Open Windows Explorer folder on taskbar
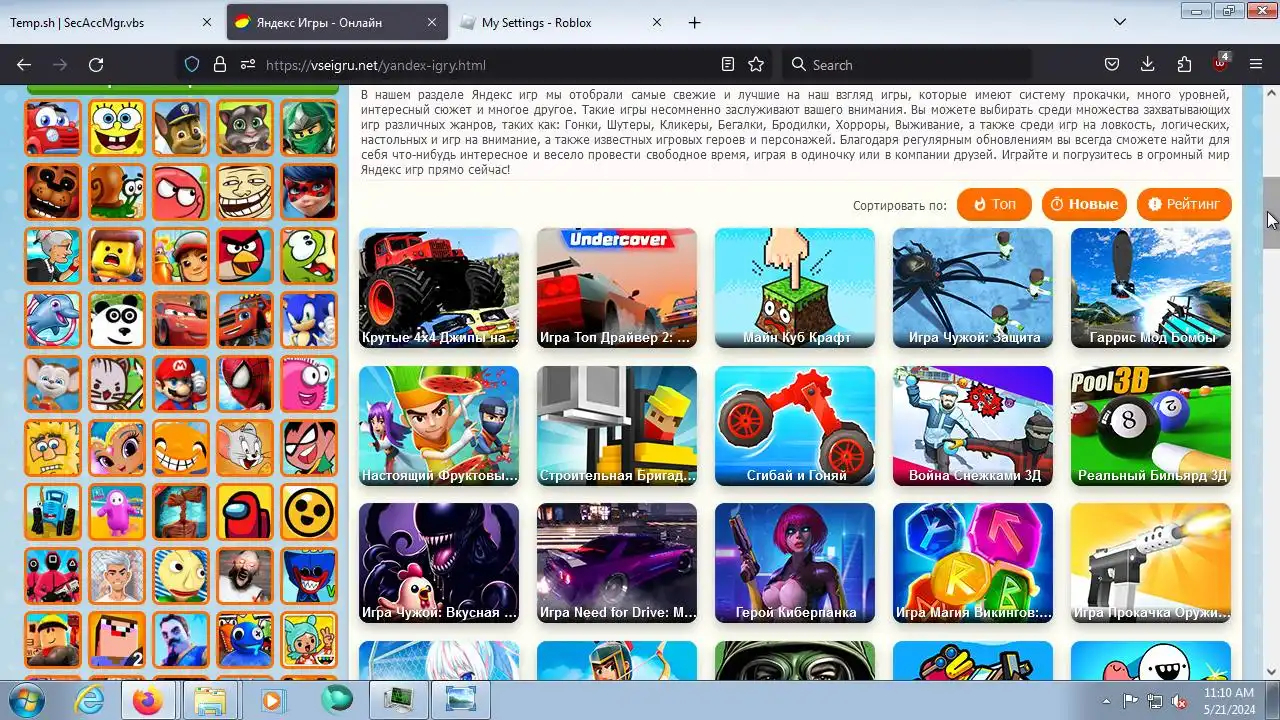1280x720 pixels. point(212,700)
